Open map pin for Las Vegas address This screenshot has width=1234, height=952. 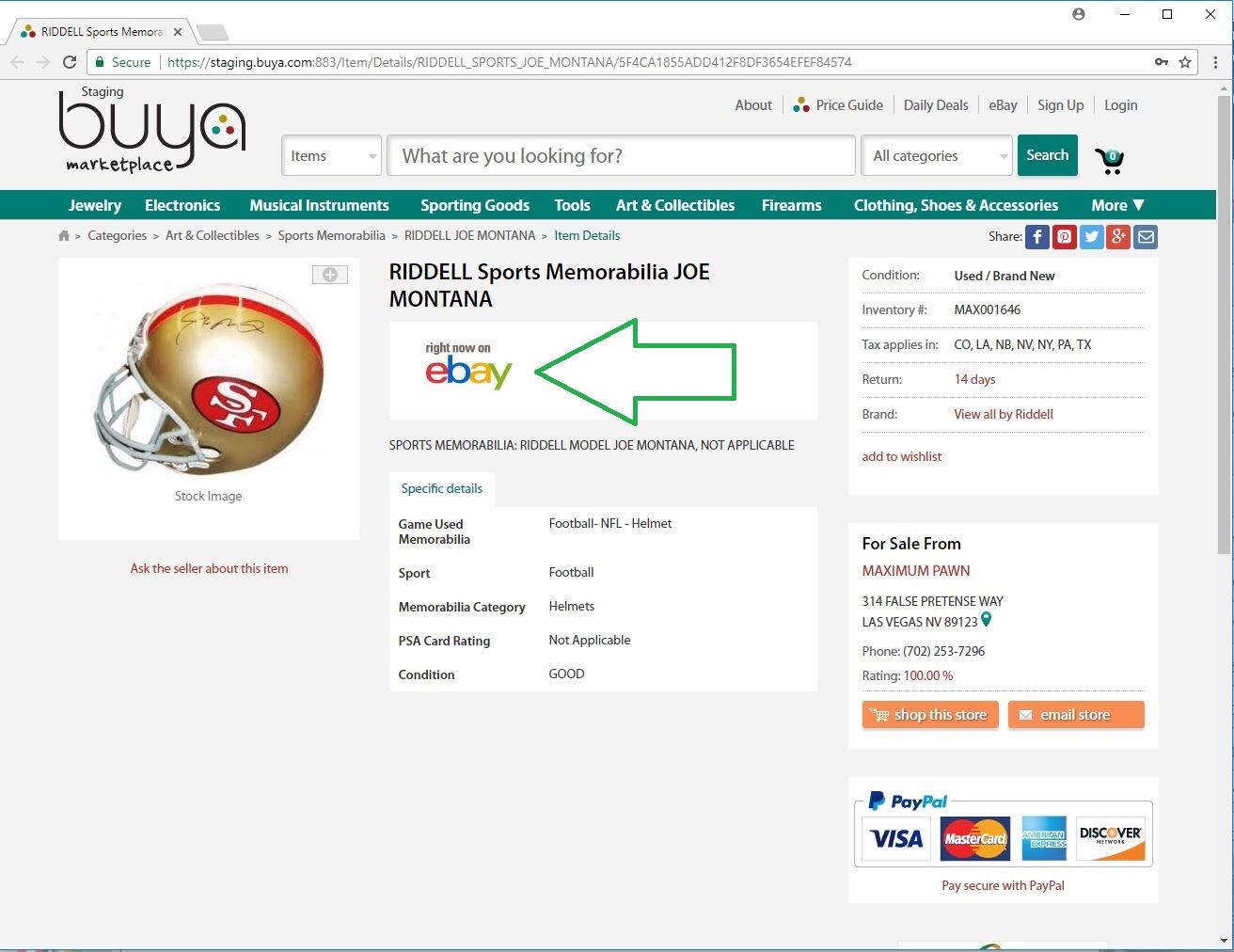pyautogui.click(x=986, y=620)
